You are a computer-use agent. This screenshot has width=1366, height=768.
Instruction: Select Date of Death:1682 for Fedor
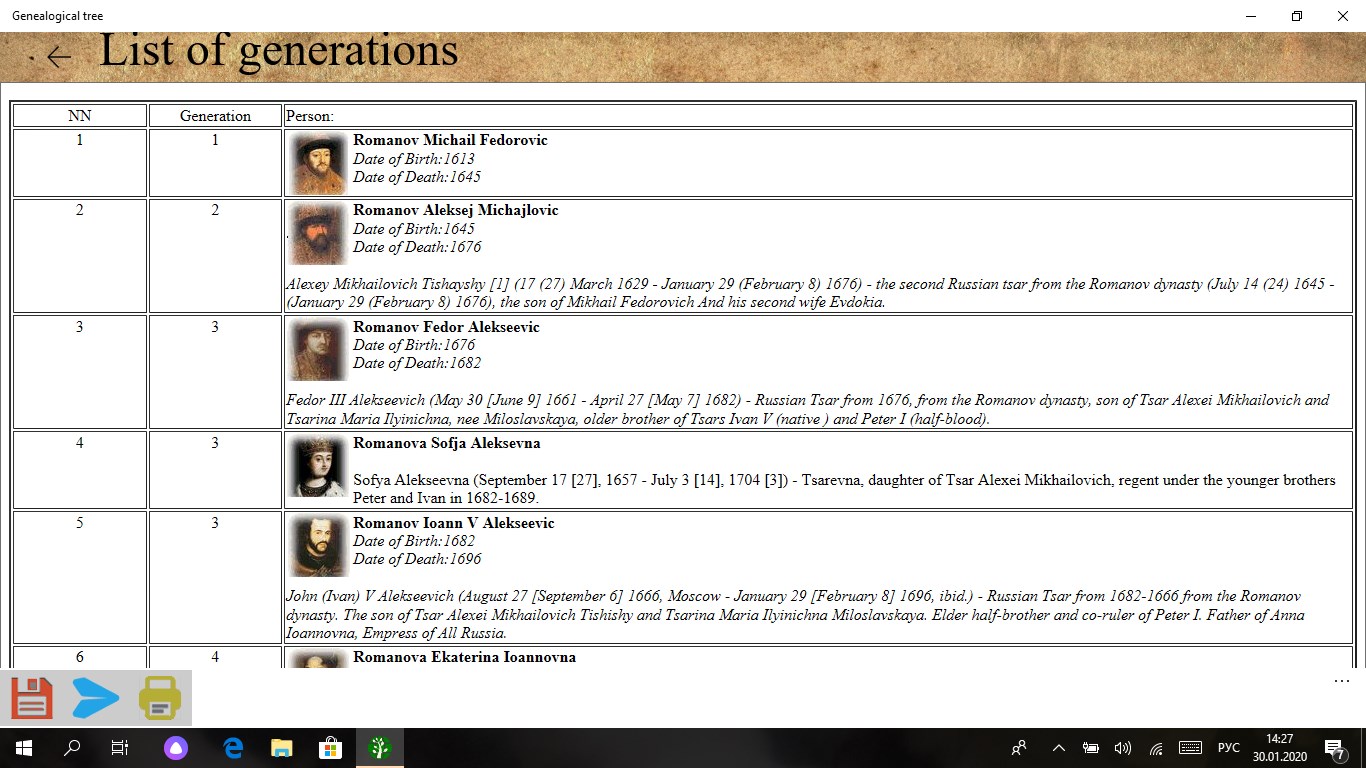pyautogui.click(x=417, y=363)
